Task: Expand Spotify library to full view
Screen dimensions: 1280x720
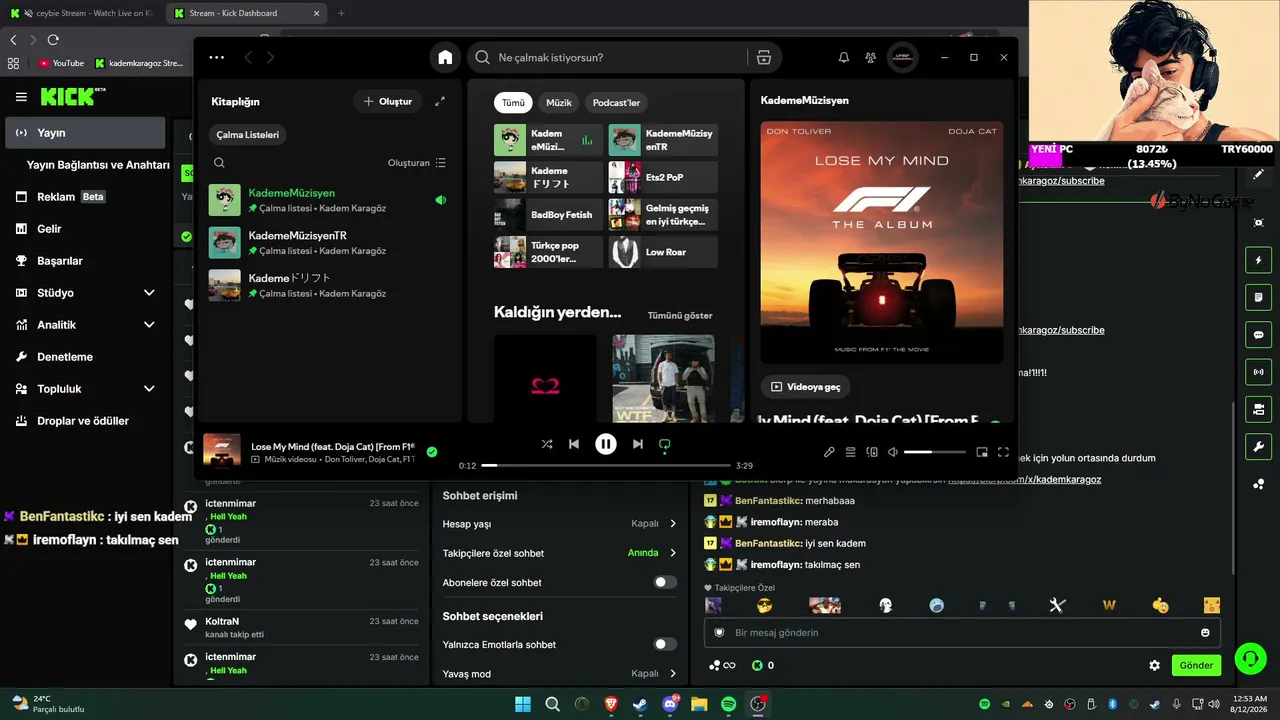Action: (x=440, y=101)
